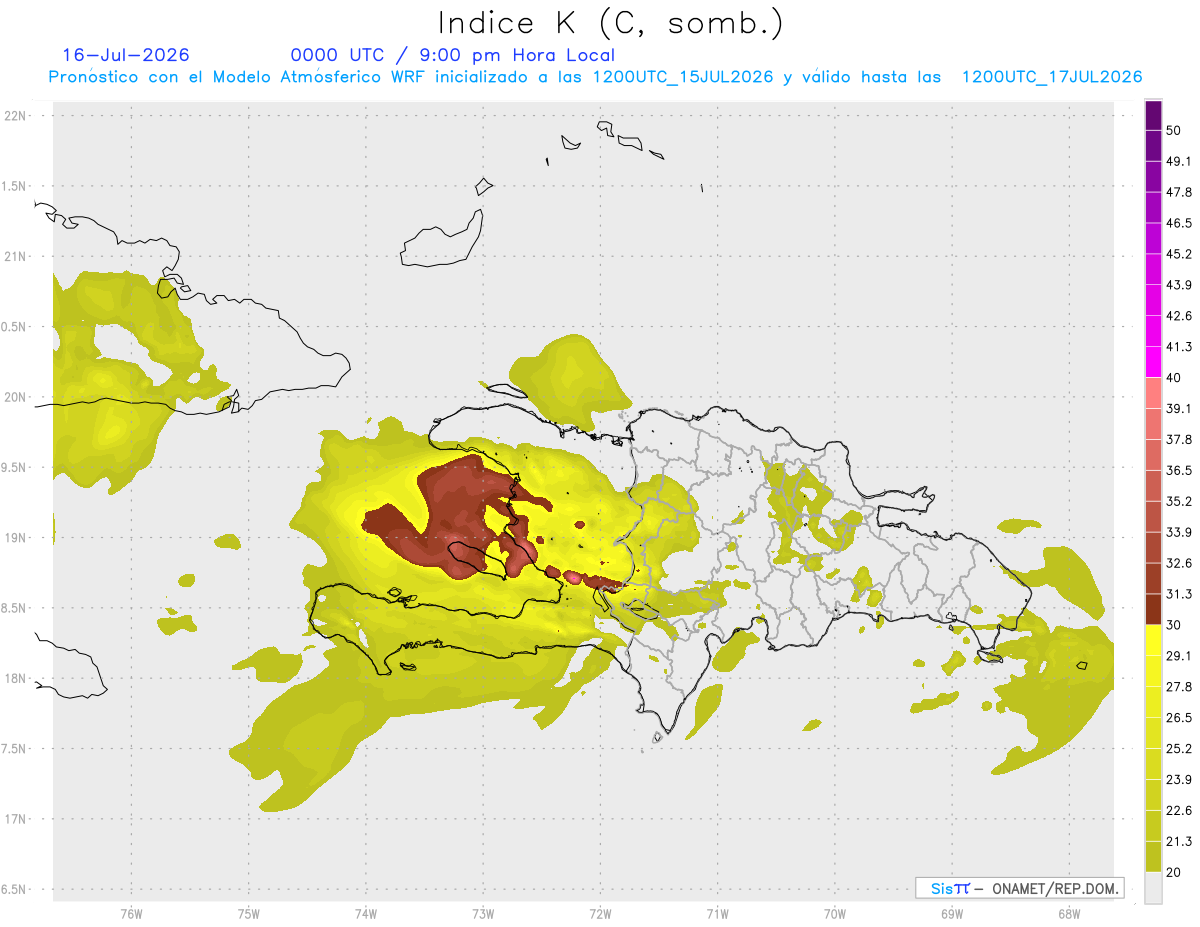Click the colorbar value 31.3

pyautogui.click(x=1179, y=594)
